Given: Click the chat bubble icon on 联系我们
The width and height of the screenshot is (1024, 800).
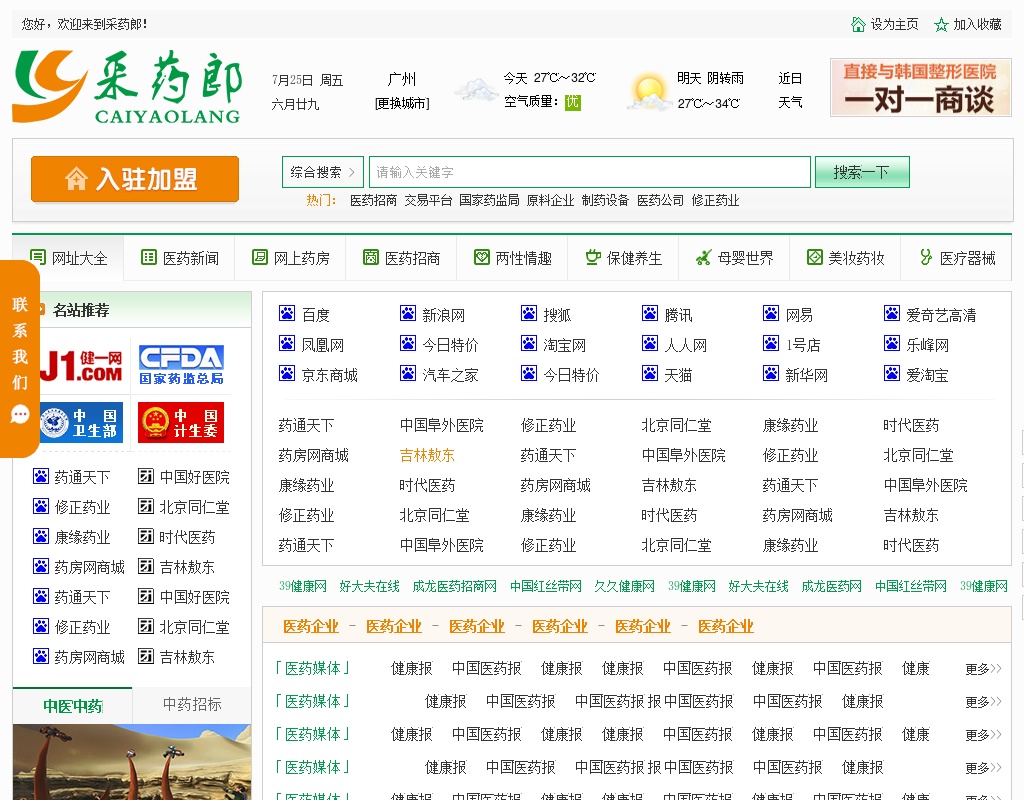Looking at the screenshot, I should click(x=20, y=414).
